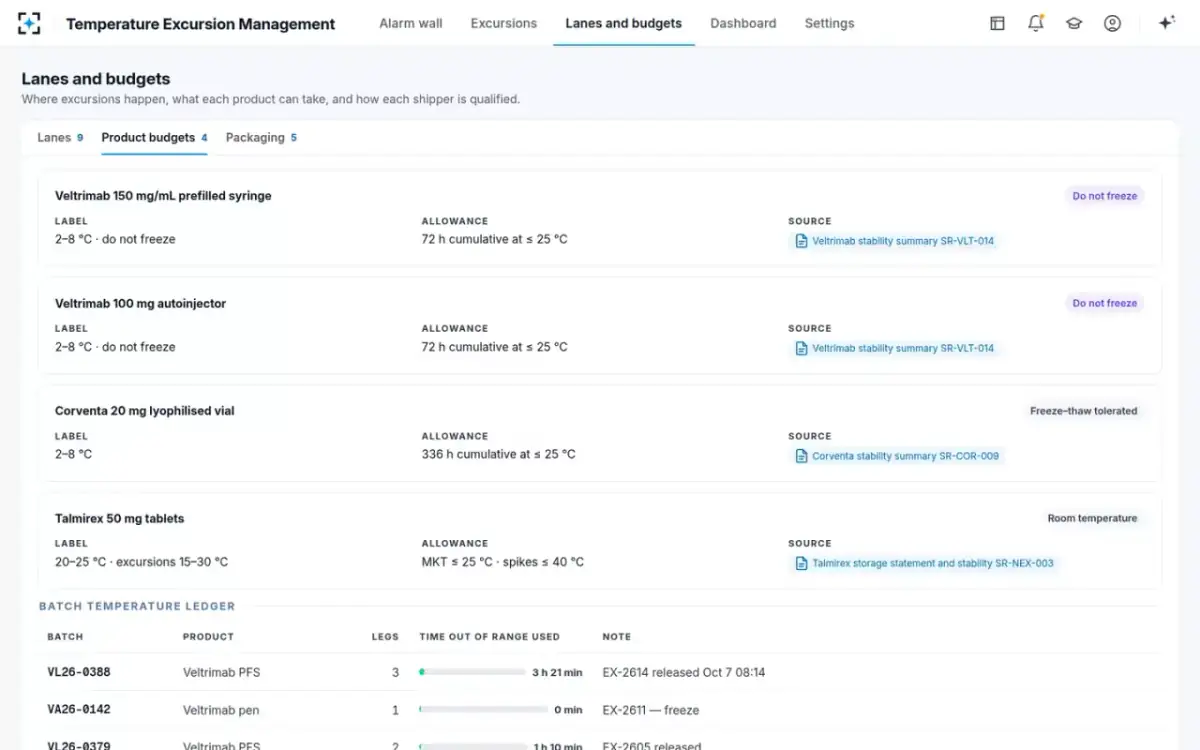Switch to Dashboard tab

[x=743, y=23]
